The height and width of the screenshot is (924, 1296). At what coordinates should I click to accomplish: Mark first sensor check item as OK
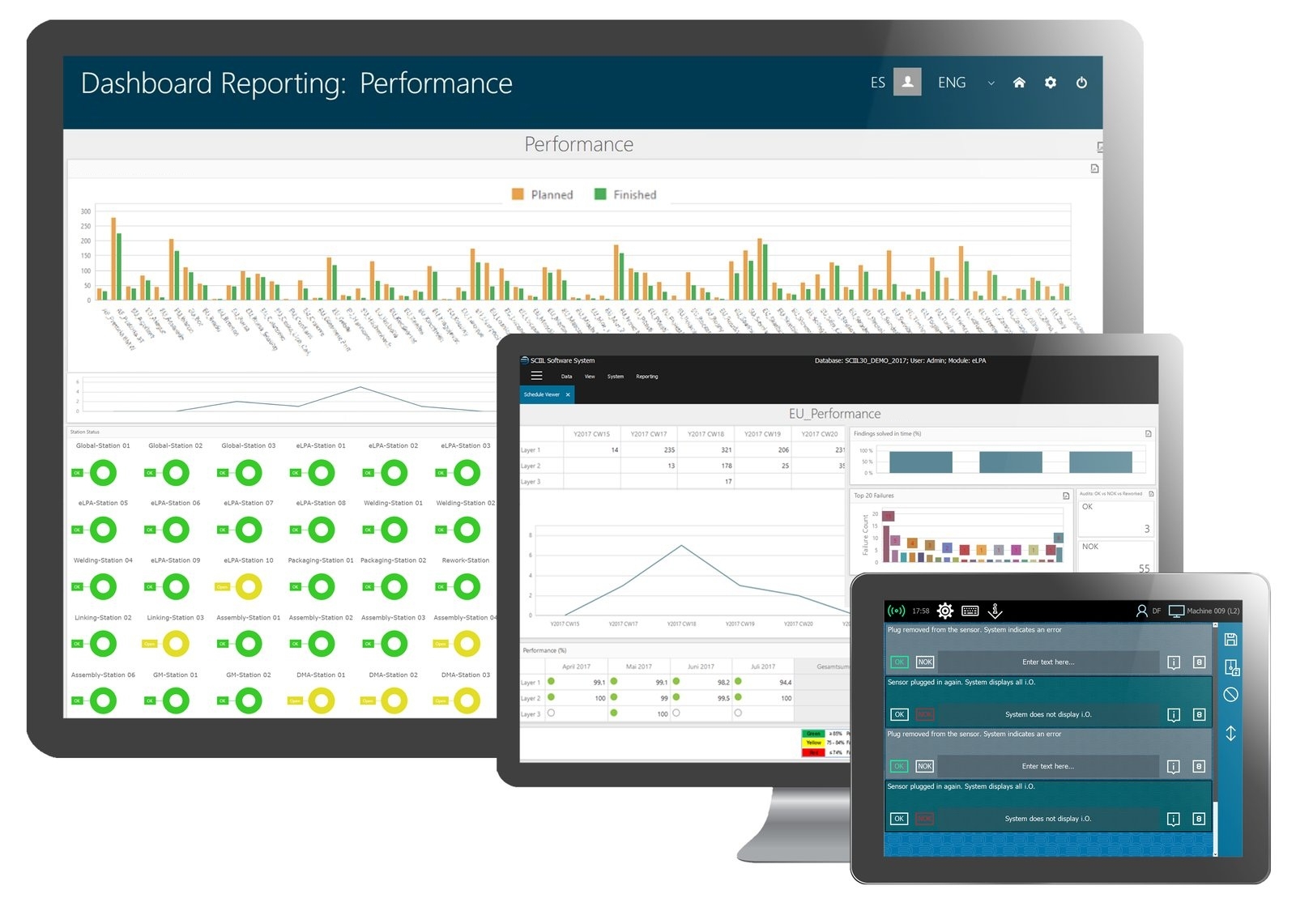[899, 662]
